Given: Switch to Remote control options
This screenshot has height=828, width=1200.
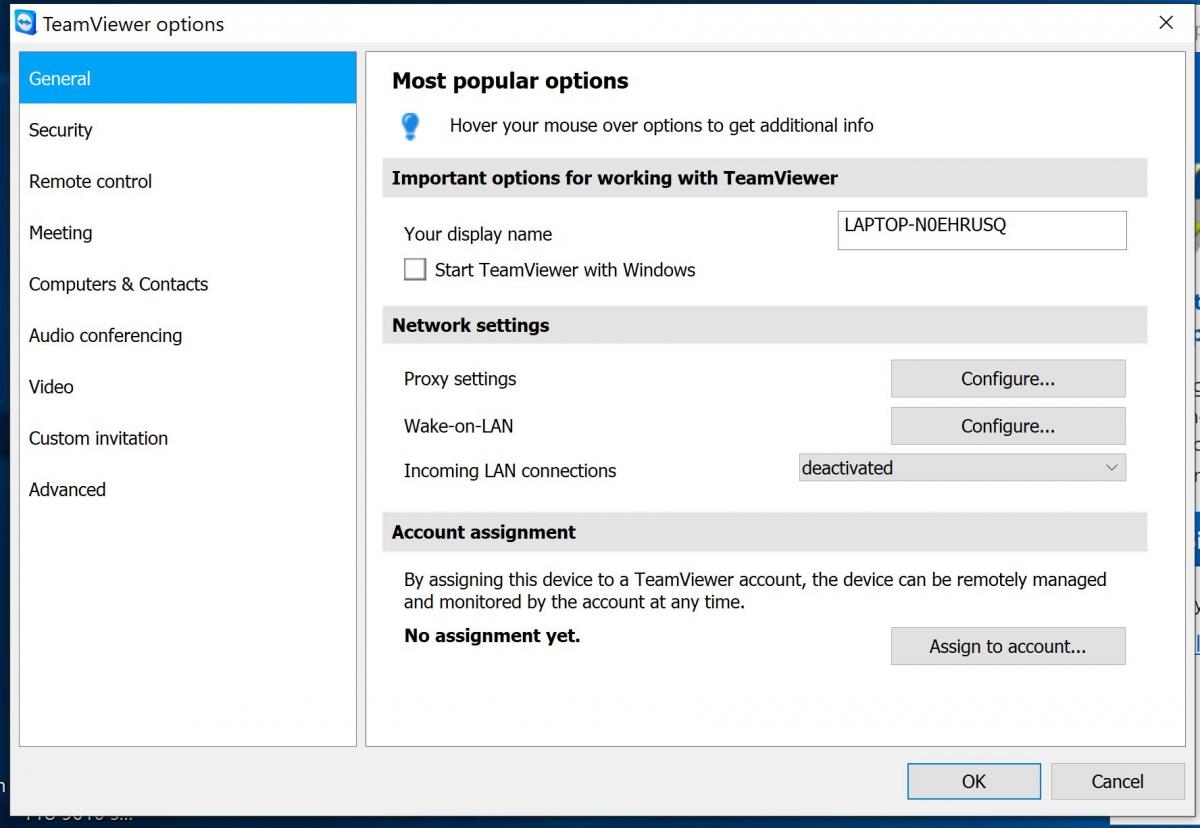Looking at the screenshot, I should (188, 181).
